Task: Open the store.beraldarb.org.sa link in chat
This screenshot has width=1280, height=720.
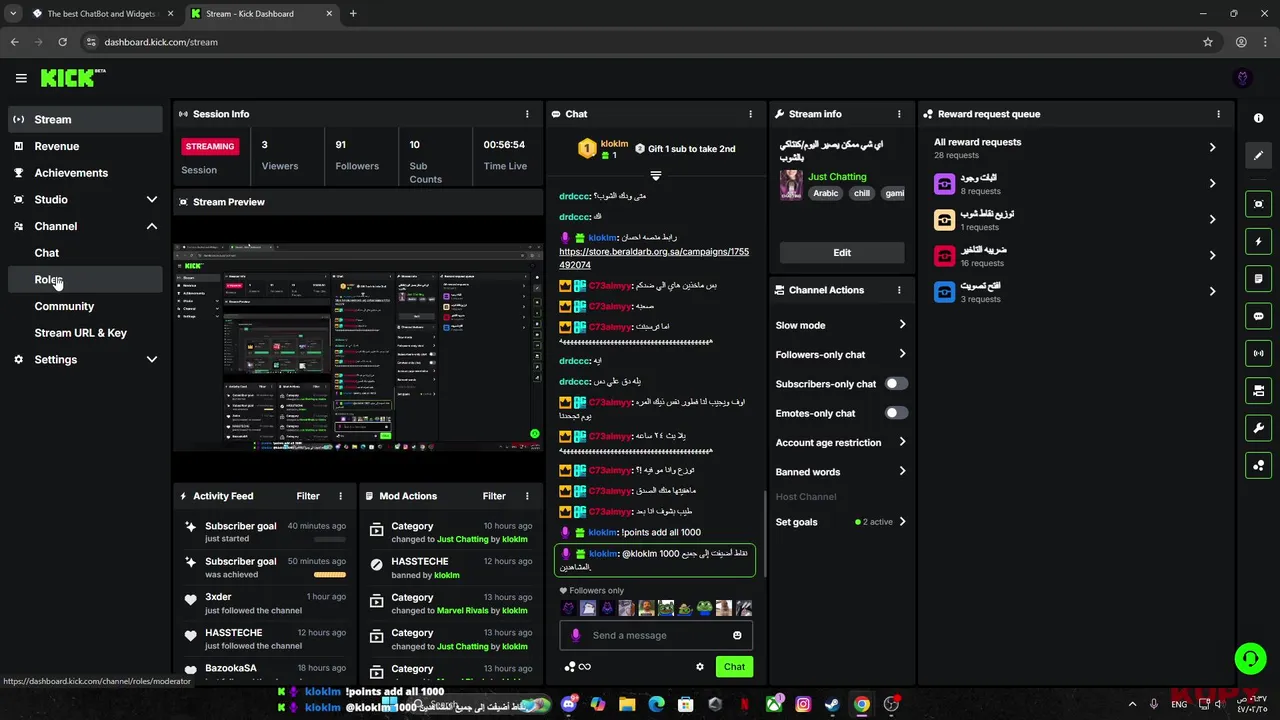Action: [x=654, y=258]
